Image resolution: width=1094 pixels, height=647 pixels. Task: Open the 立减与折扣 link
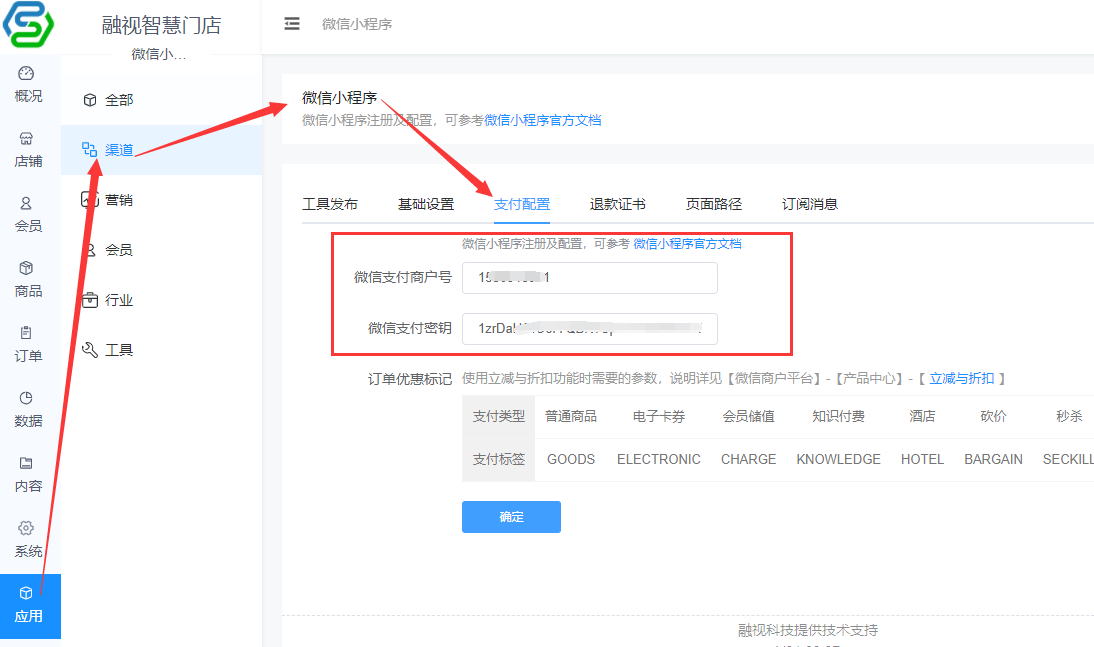point(961,378)
